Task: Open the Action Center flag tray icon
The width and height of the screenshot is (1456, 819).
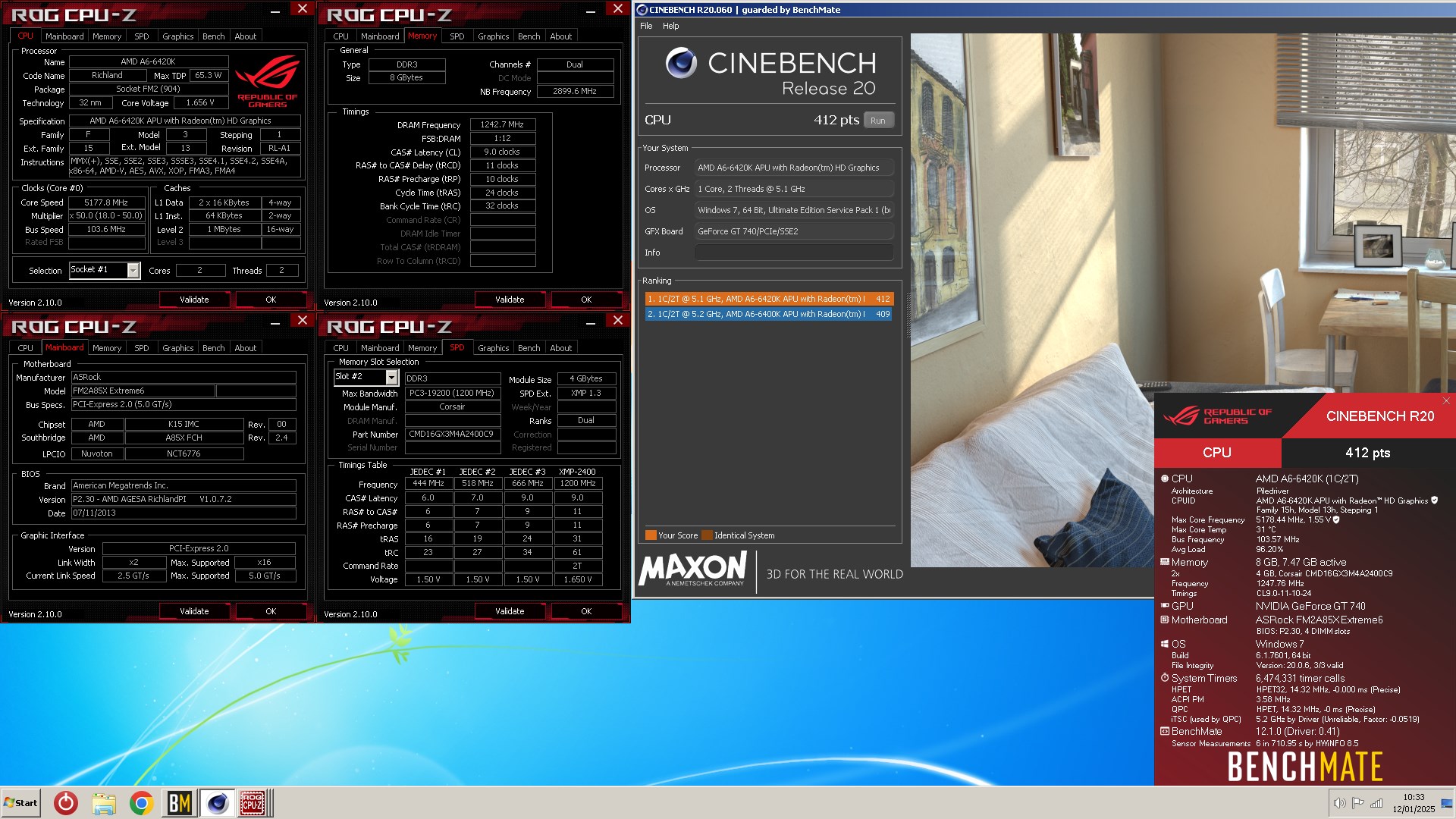Action: coord(1357,803)
